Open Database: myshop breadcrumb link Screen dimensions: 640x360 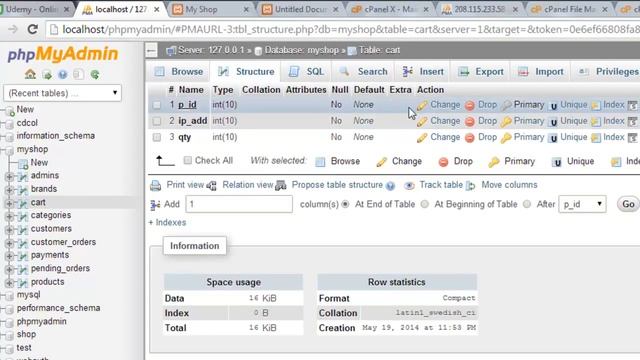[x=301, y=50]
